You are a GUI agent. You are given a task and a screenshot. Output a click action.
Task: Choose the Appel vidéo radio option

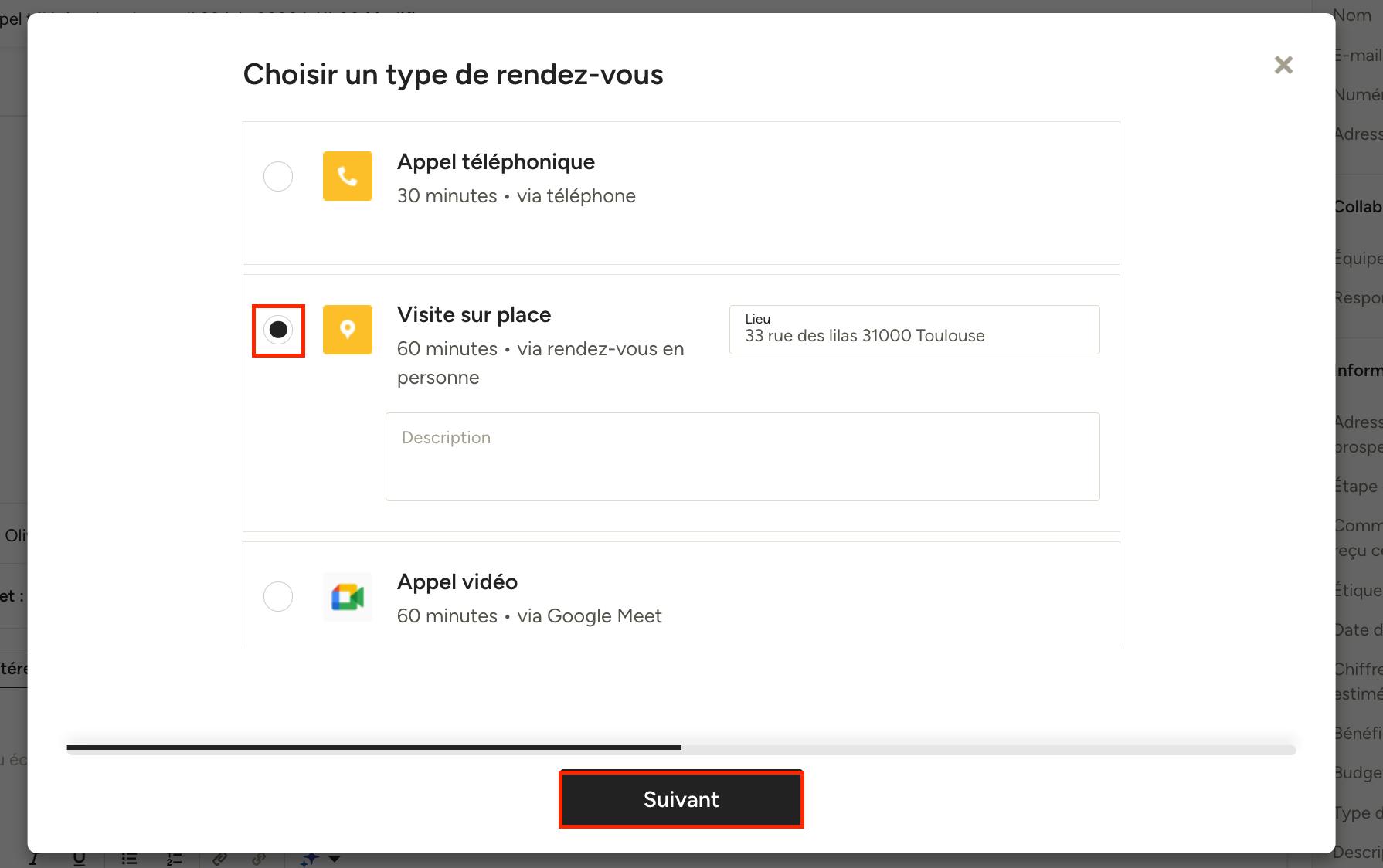[x=278, y=596]
